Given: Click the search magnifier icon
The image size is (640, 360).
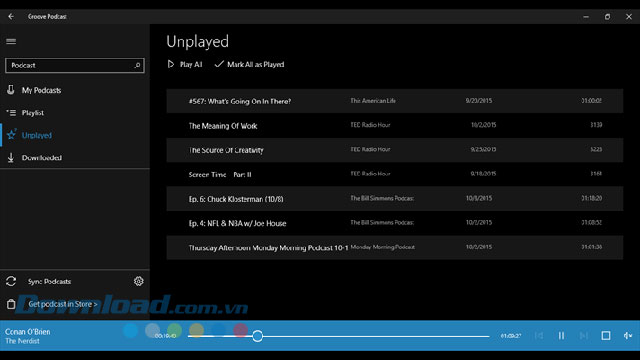Looking at the screenshot, I should click(138, 65).
